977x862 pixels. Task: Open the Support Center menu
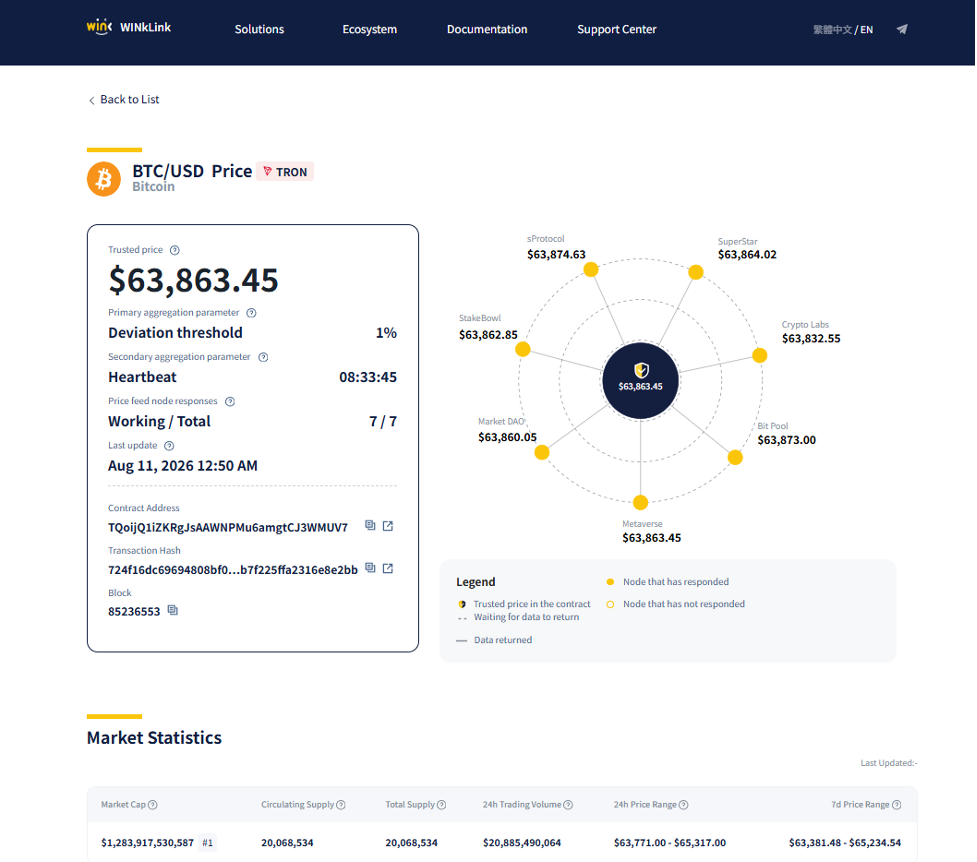(616, 29)
